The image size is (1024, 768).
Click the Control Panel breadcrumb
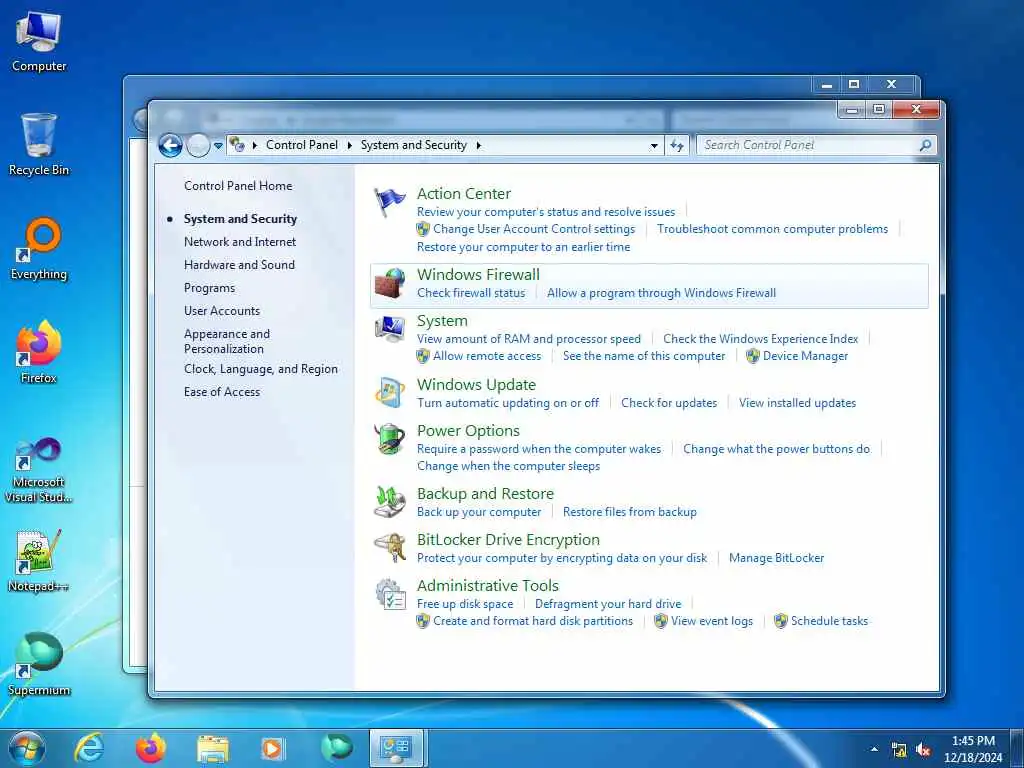(302, 145)
